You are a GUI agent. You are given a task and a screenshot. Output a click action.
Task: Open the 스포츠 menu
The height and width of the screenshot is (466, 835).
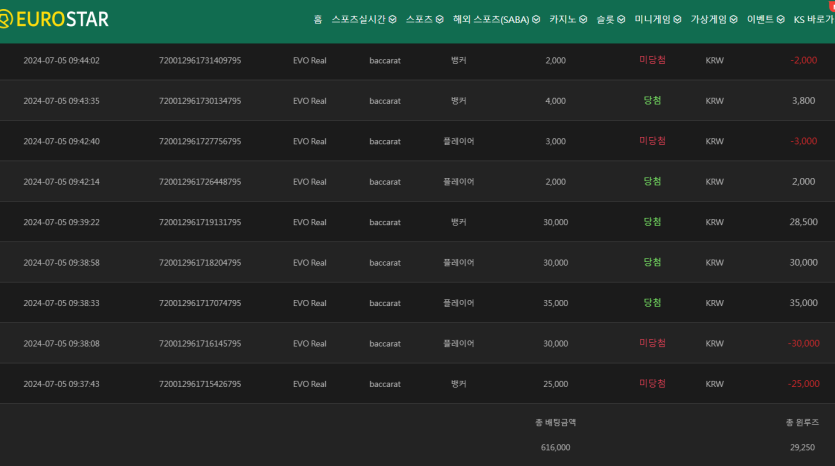click(x=420, y=20)
